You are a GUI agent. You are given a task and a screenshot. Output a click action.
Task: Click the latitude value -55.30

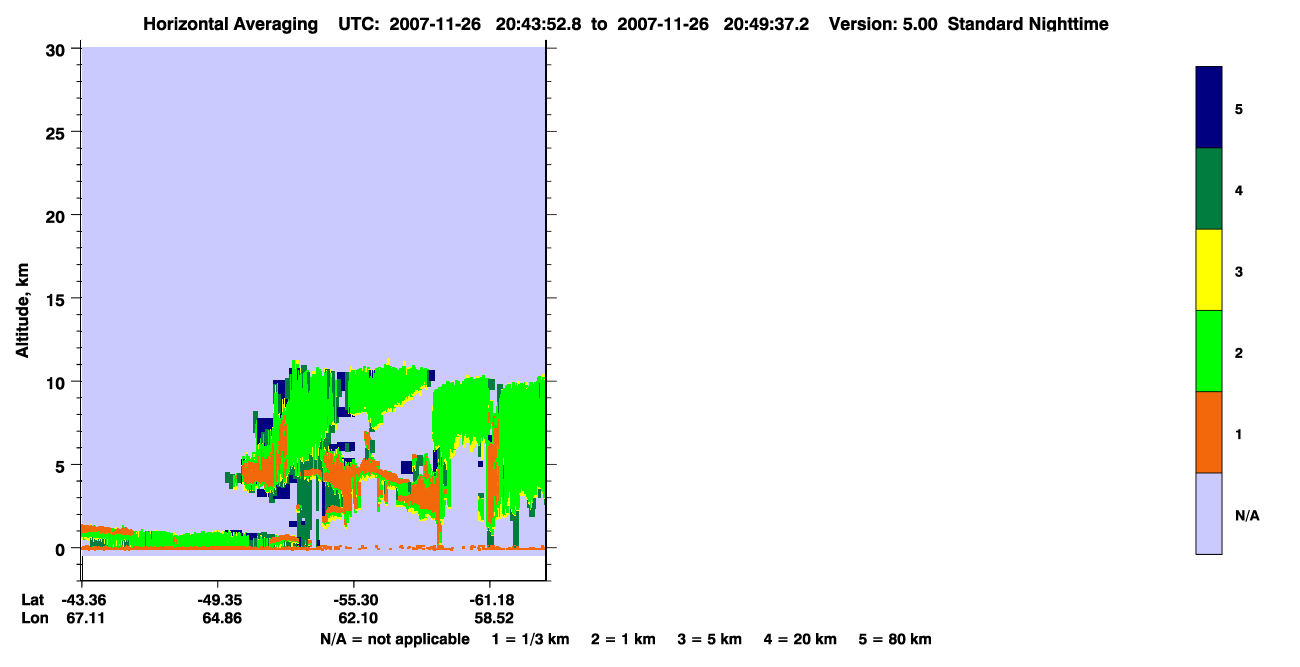(354, 600)
